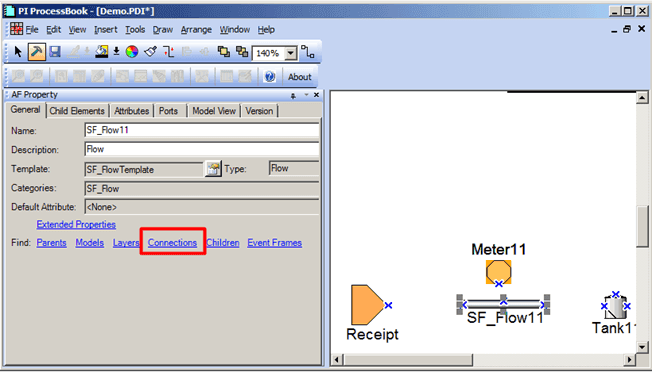Click the horizontal scrollbar left arrow

337,360
